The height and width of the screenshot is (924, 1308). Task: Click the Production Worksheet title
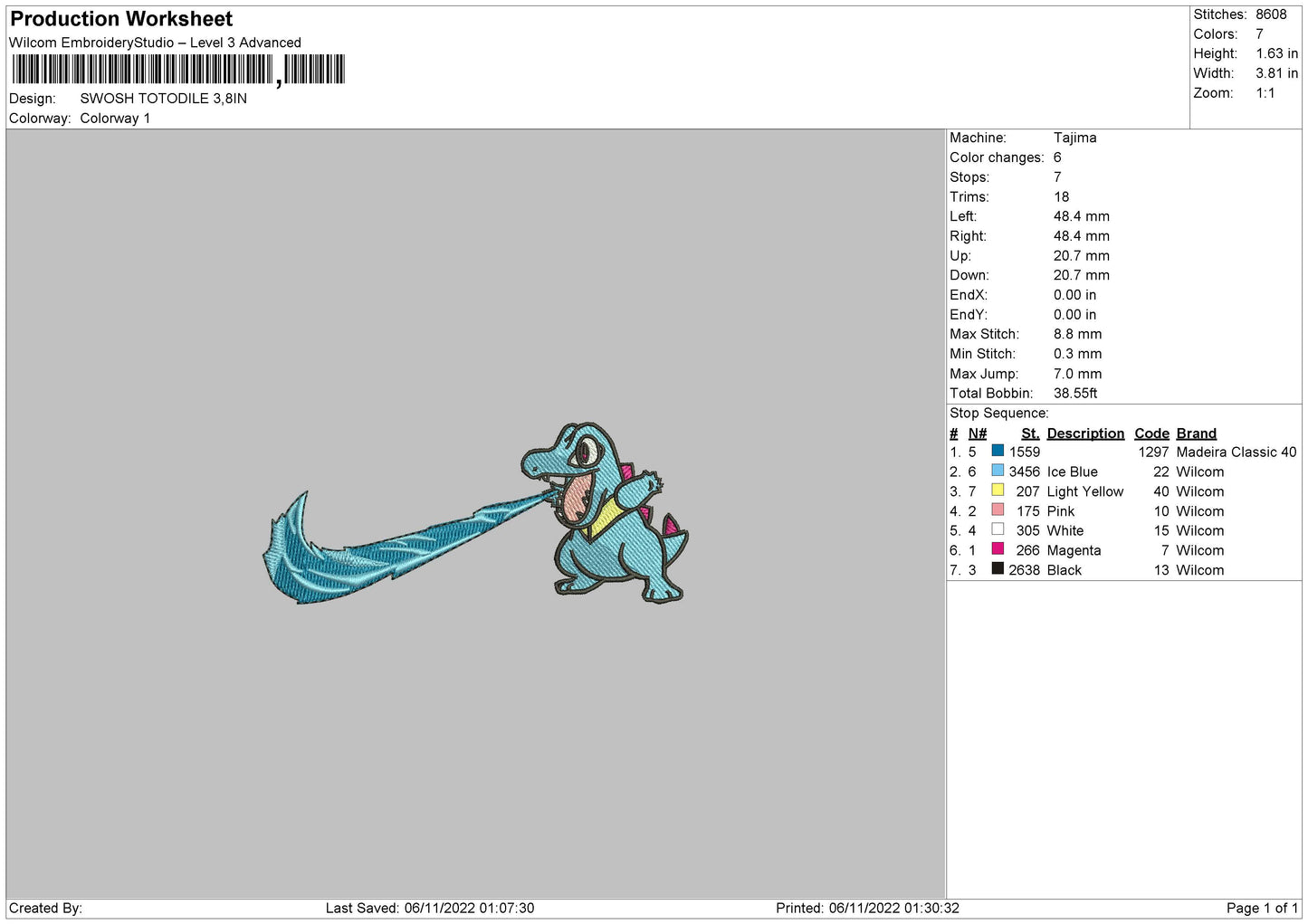pos(121,19)
